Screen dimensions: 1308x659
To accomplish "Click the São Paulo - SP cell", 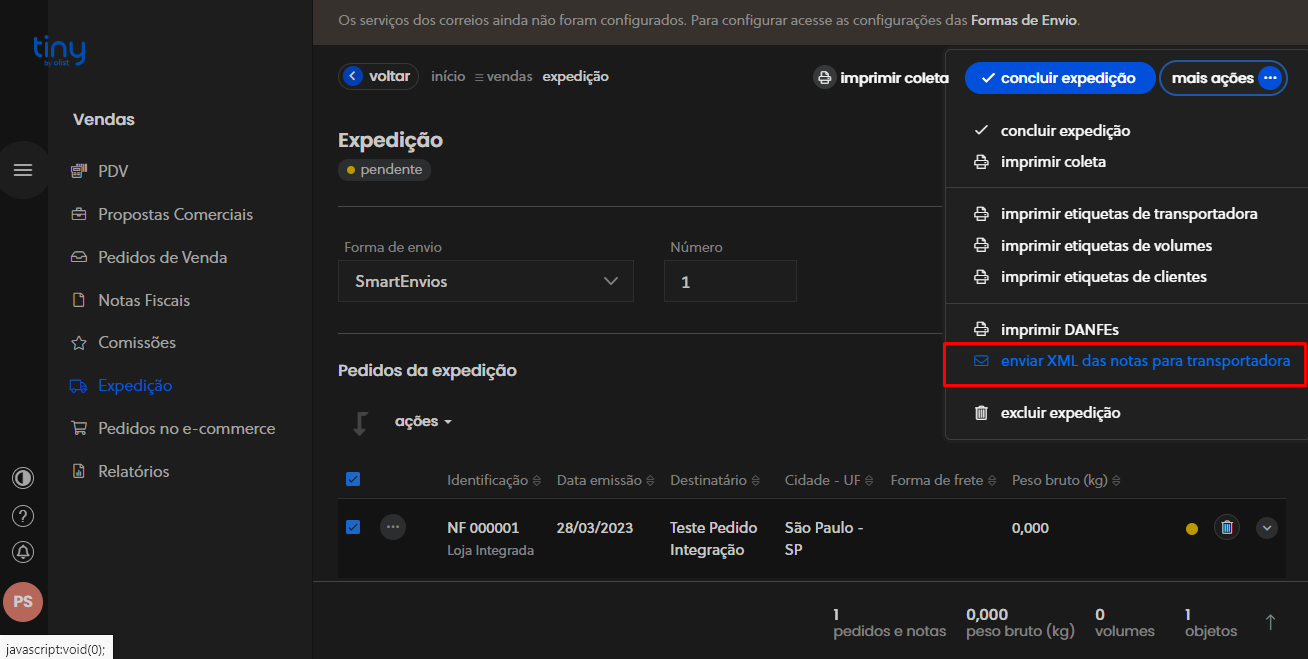I will pyautogui.click(x=824, y=539).
